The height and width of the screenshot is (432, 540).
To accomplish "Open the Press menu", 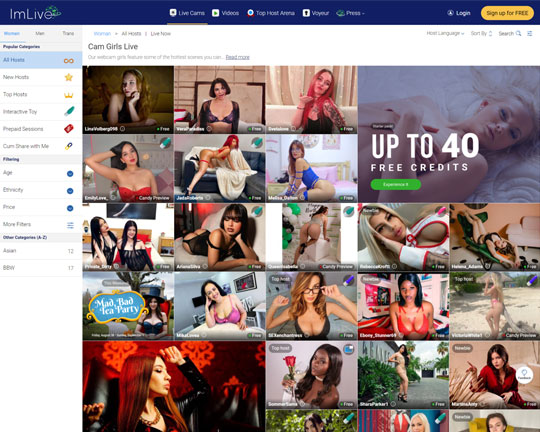I will pos(350,13).
